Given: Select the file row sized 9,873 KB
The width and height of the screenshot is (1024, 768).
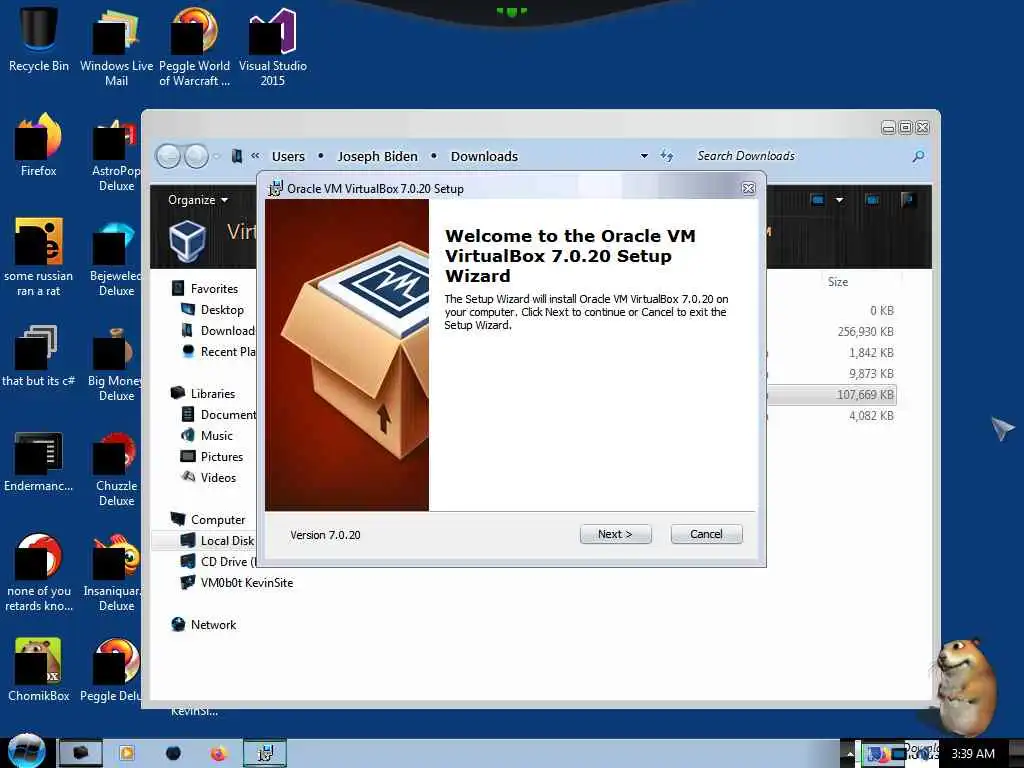Looking at the screenshot, I should click(871, 374).
